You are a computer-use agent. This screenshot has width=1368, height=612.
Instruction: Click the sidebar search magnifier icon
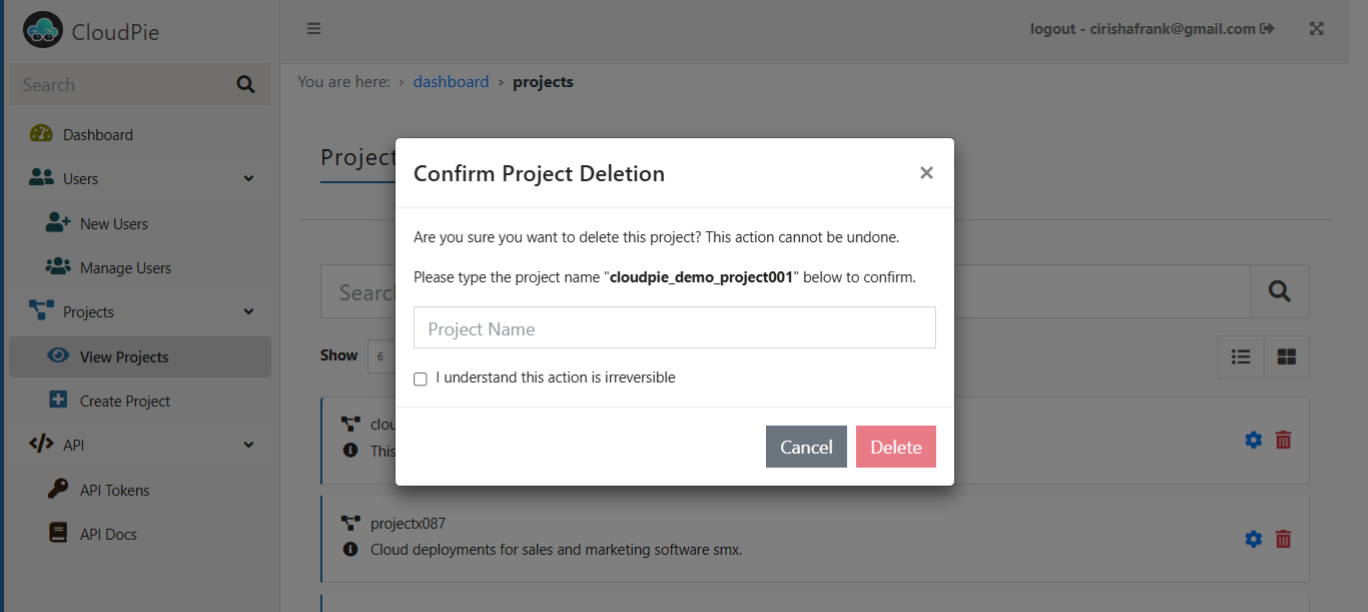tap(245, 85)
